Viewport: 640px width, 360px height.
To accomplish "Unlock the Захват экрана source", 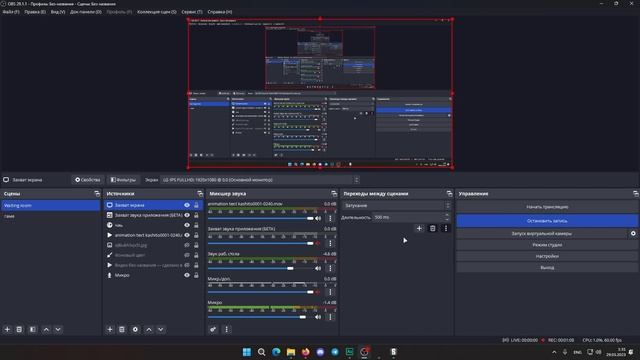I will tap(196, 205).
